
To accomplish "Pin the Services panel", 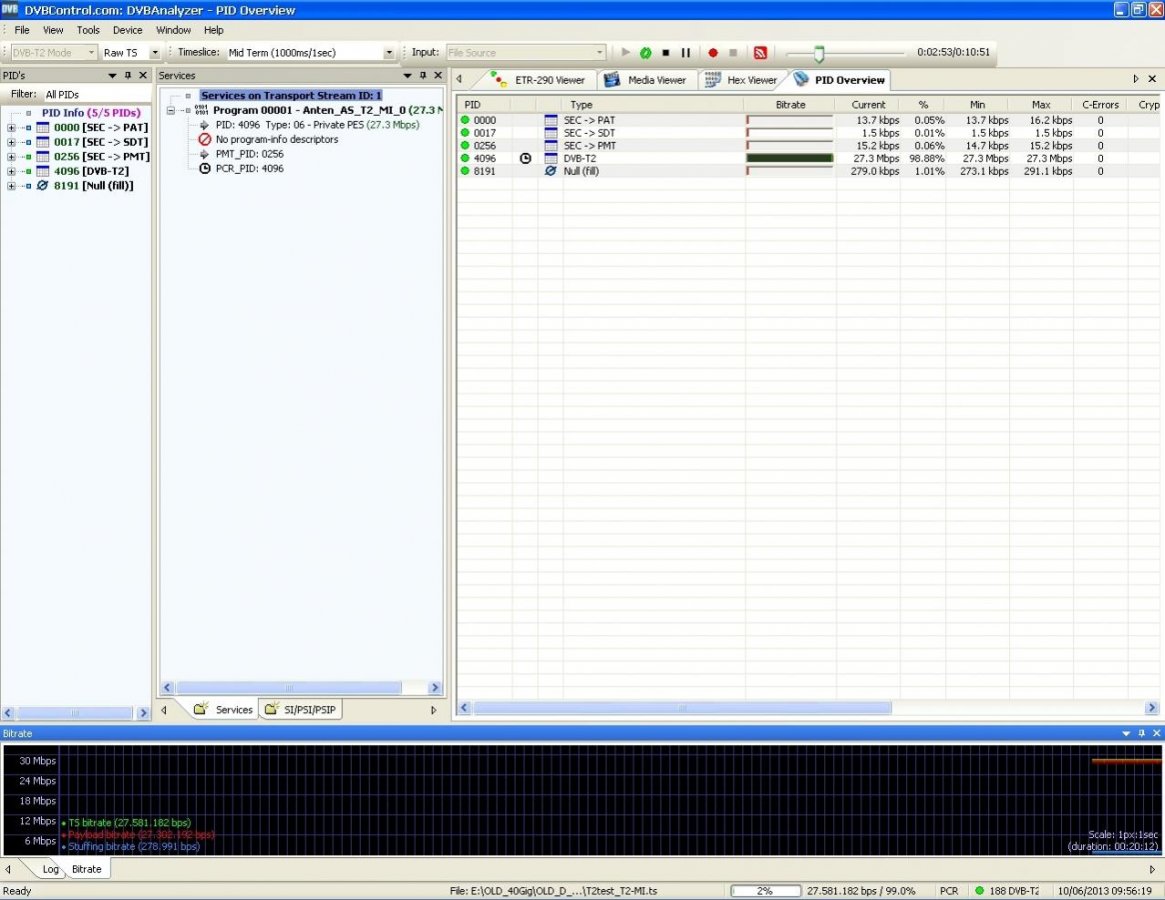I will [x=422, y=76].
